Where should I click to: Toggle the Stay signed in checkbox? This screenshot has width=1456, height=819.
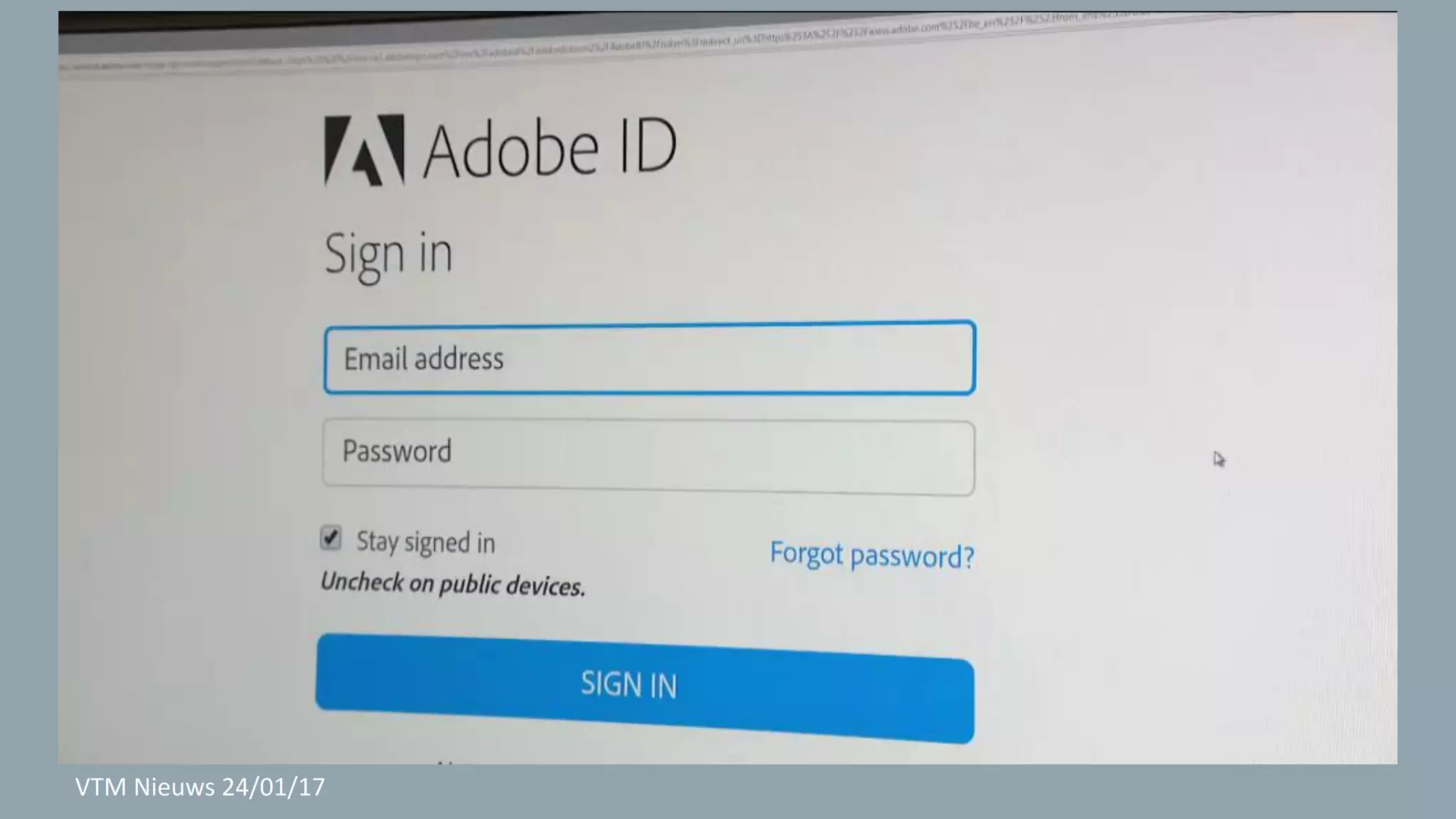point(331,538)
